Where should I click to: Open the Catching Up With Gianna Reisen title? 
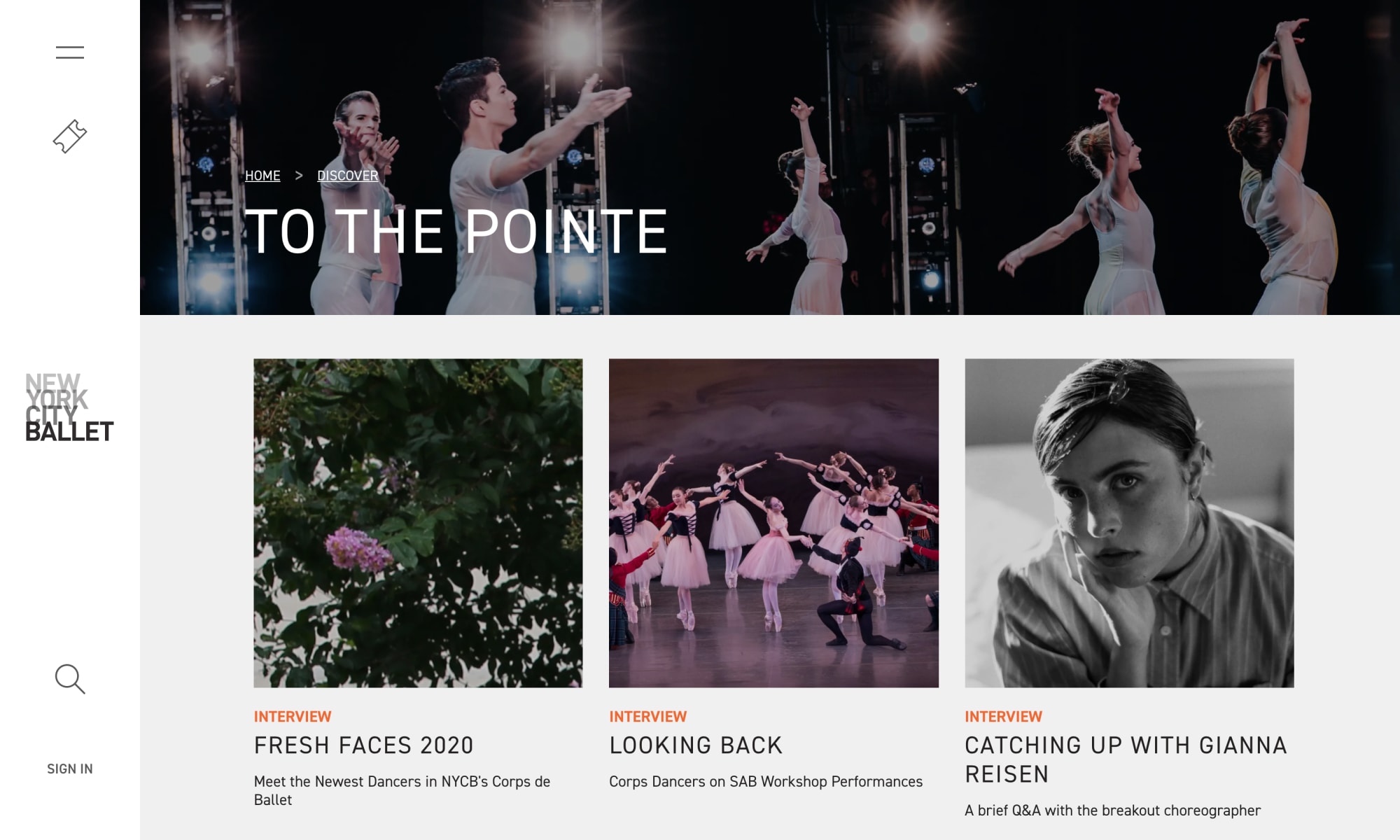click(1126, 759)
